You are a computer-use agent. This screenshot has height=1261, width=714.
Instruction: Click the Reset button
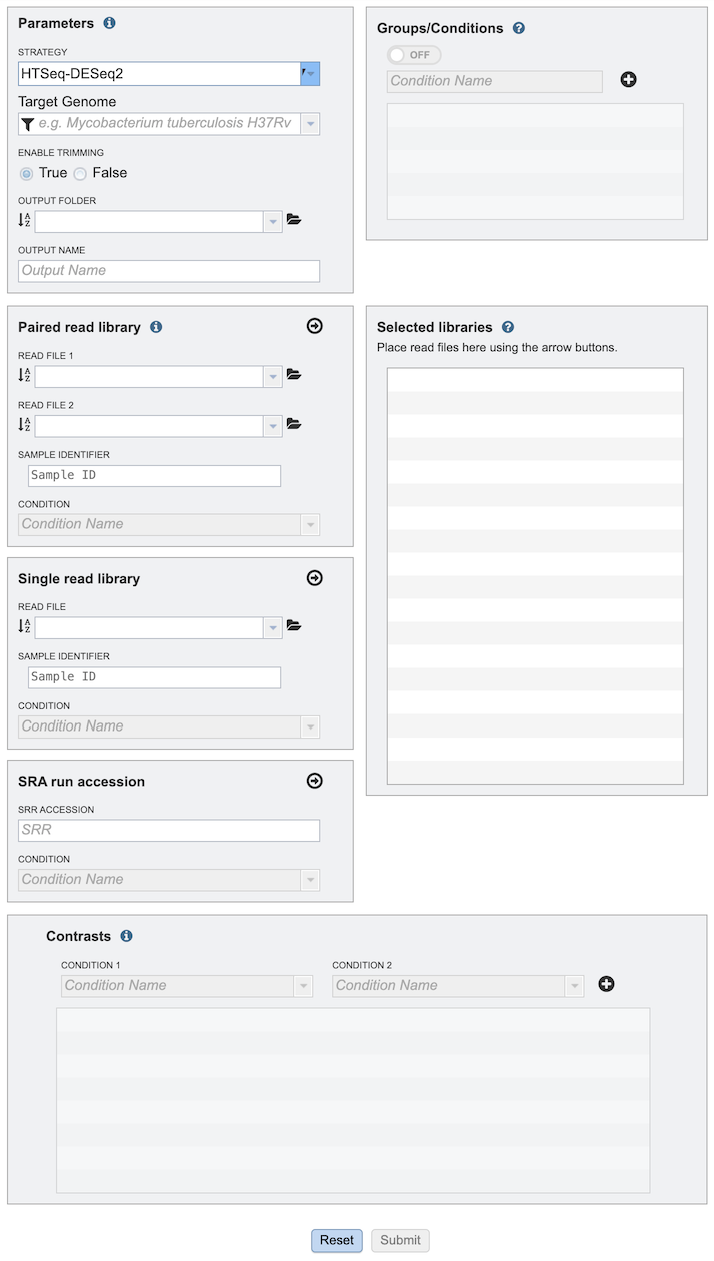(336, 1240)
